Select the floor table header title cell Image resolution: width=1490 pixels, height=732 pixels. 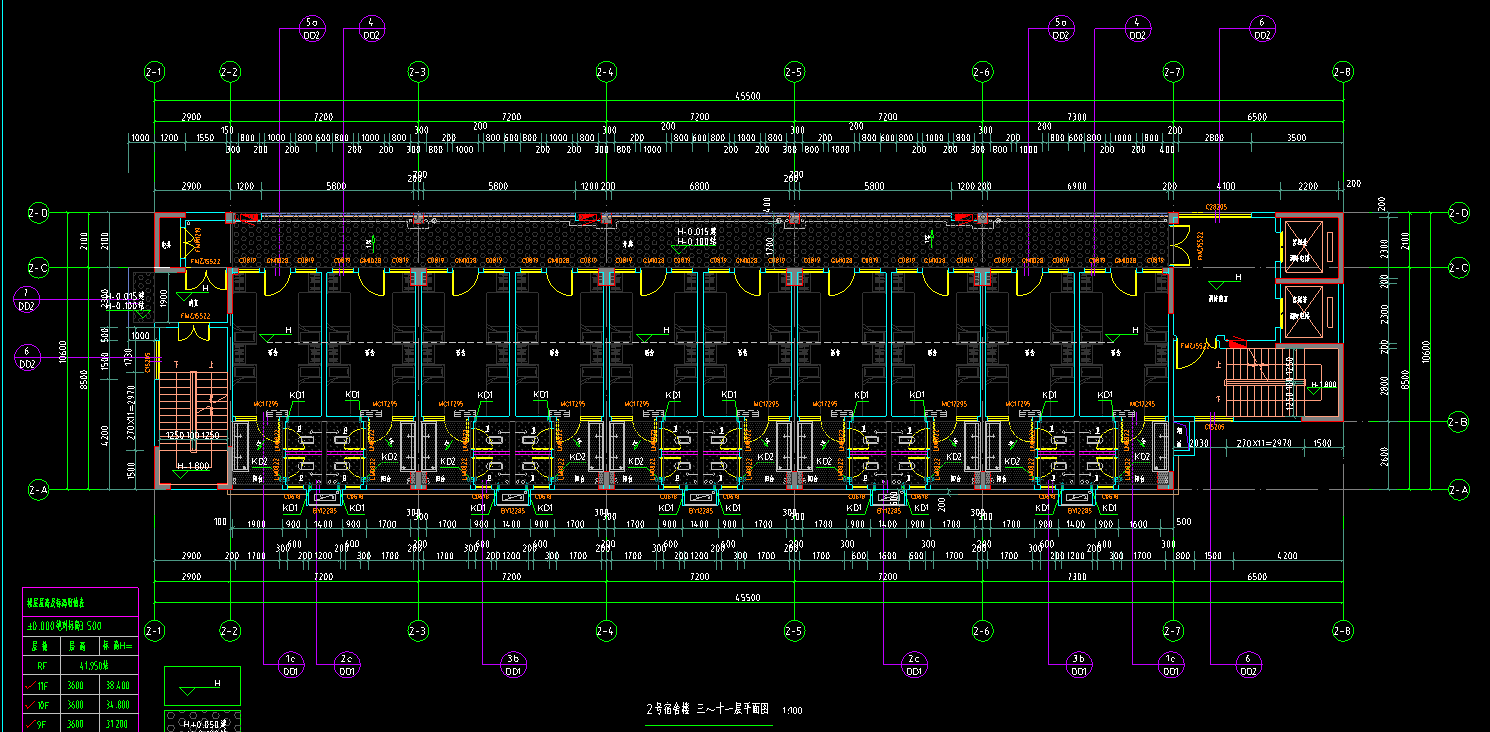80,603
